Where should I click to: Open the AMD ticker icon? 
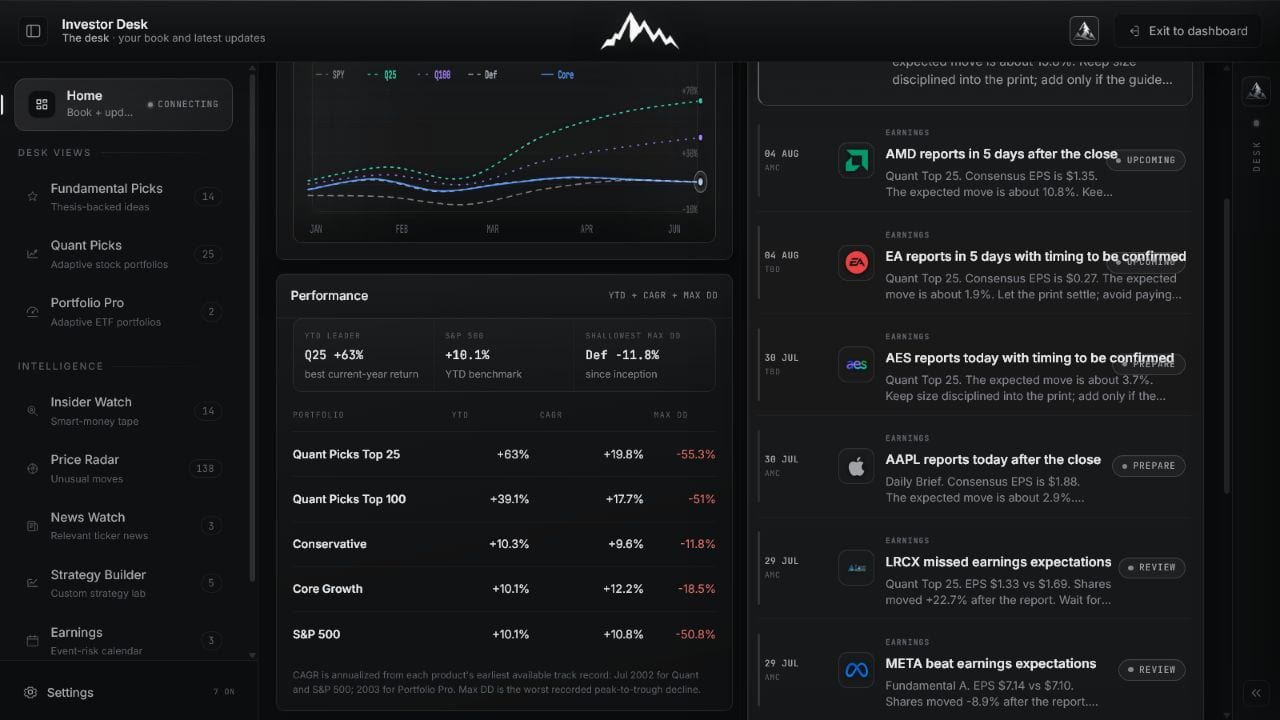pyautogui.click(x=856, y=161)
